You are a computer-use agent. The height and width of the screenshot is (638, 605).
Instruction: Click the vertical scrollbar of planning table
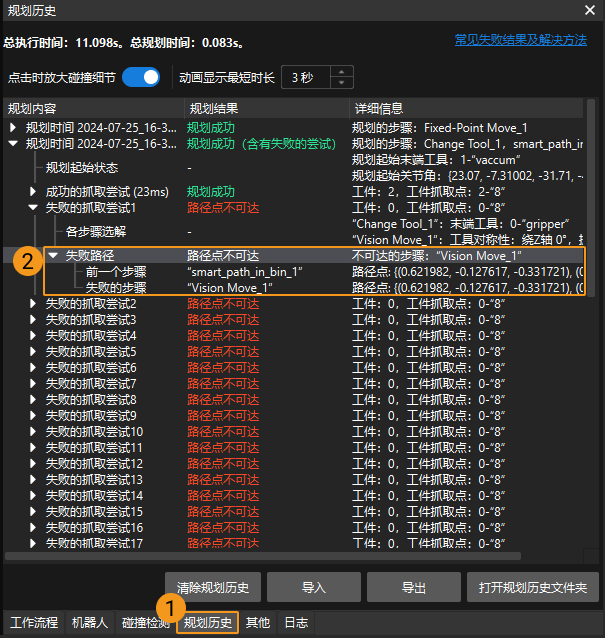click(591, 198)
